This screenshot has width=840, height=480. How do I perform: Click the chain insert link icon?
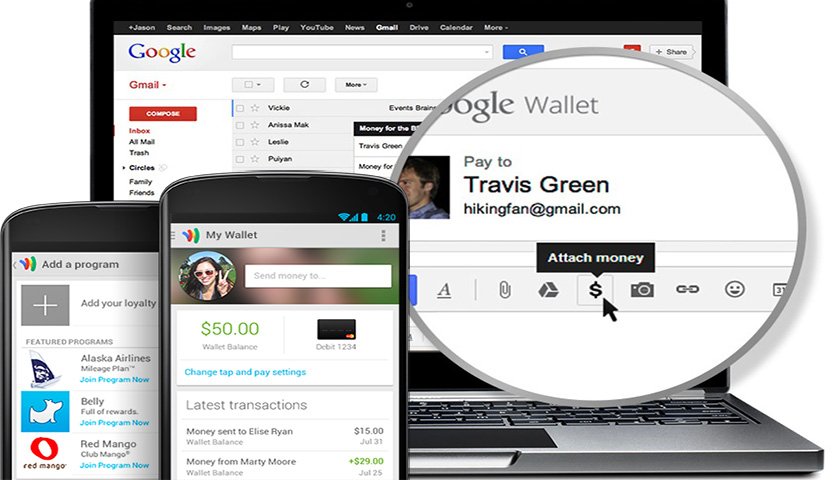pyautogui.click(x=687, y=289)
